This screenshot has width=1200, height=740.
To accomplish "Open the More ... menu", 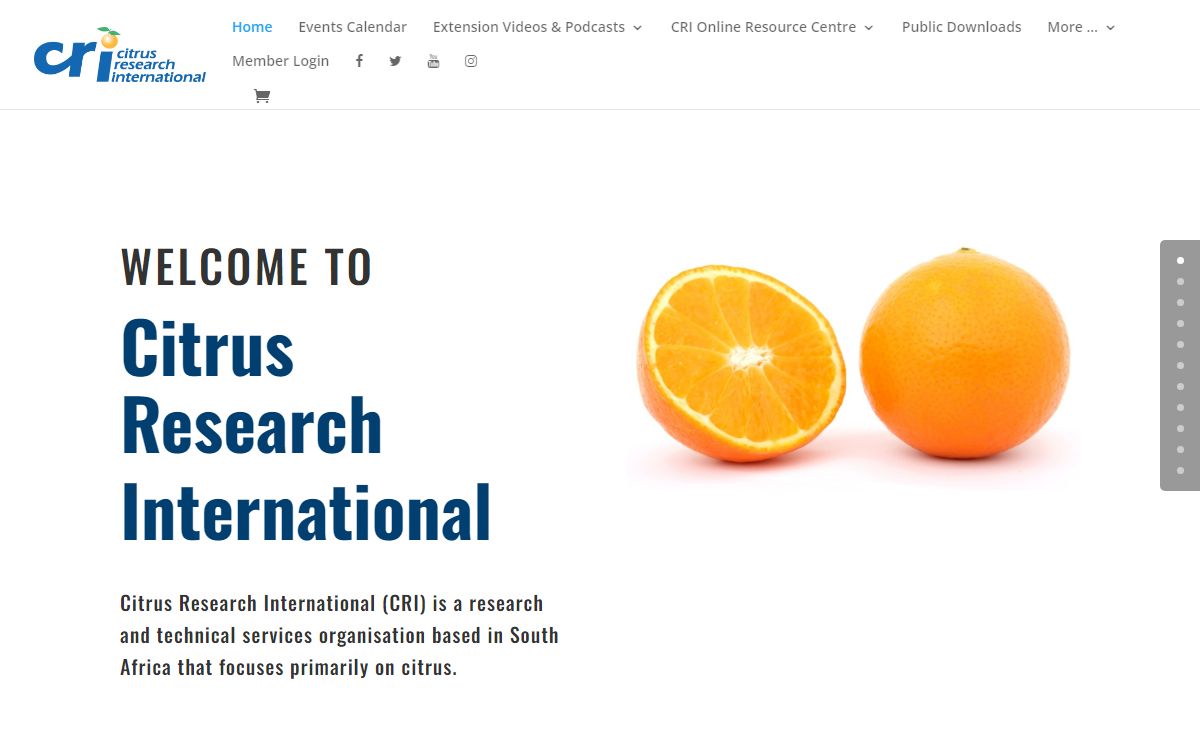I will [1081, 27].
